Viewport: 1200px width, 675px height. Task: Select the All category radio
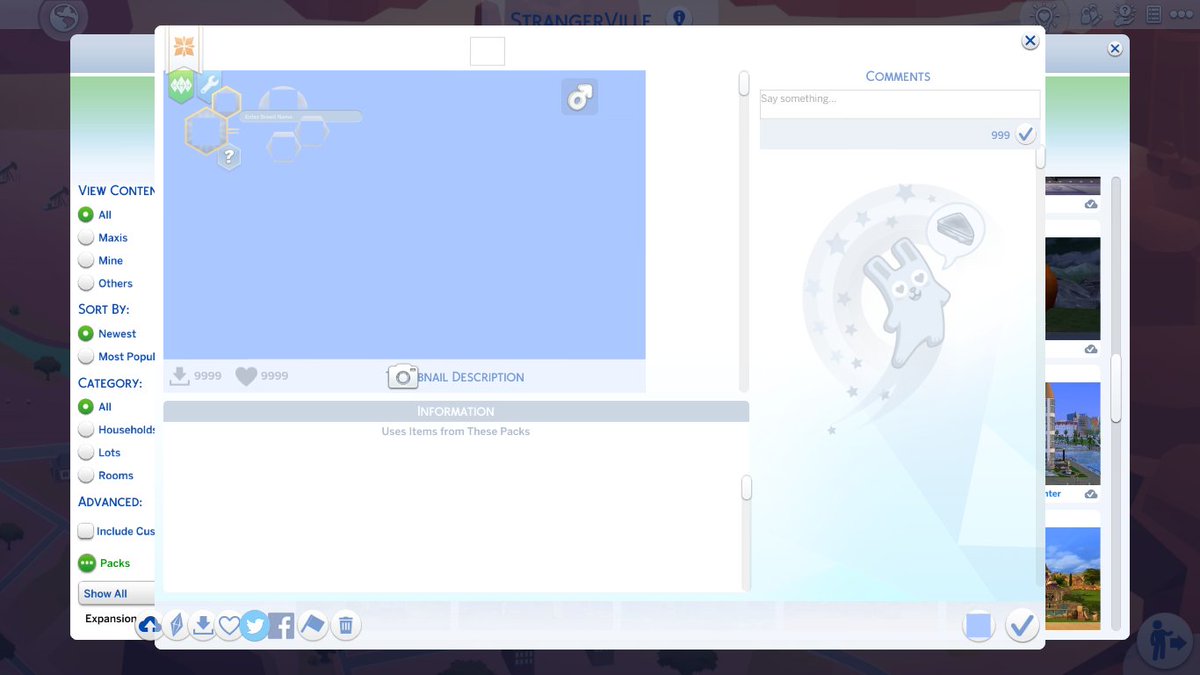point(86,406)
